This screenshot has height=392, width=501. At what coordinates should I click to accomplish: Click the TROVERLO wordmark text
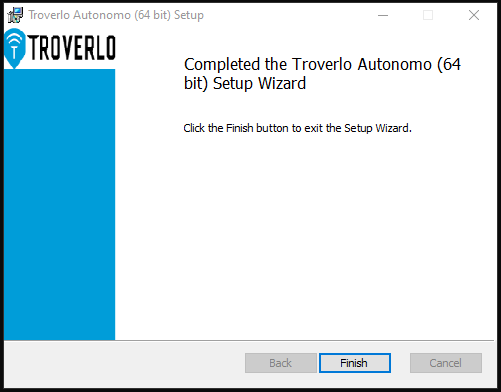[72, 48]
